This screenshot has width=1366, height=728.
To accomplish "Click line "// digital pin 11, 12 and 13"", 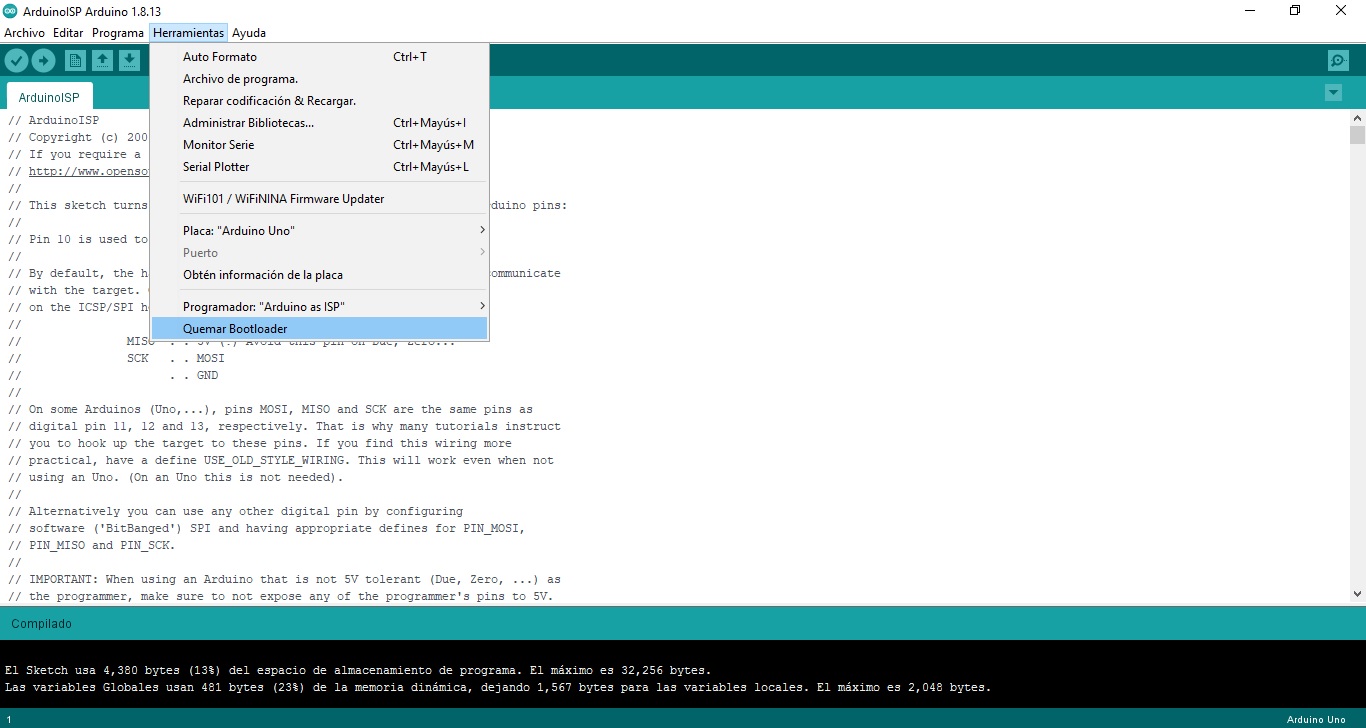I will click(x=284, y=426).
